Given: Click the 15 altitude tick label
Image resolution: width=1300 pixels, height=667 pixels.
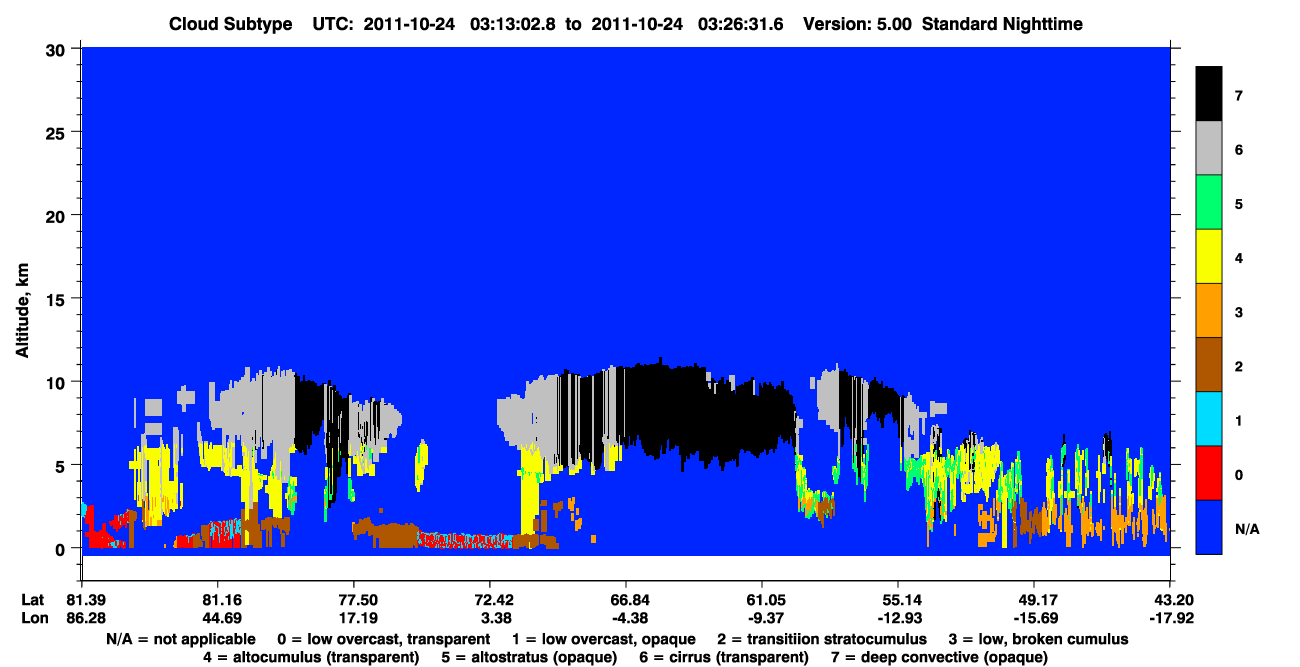Looking at the screenshot, I should tap(58, 298).
